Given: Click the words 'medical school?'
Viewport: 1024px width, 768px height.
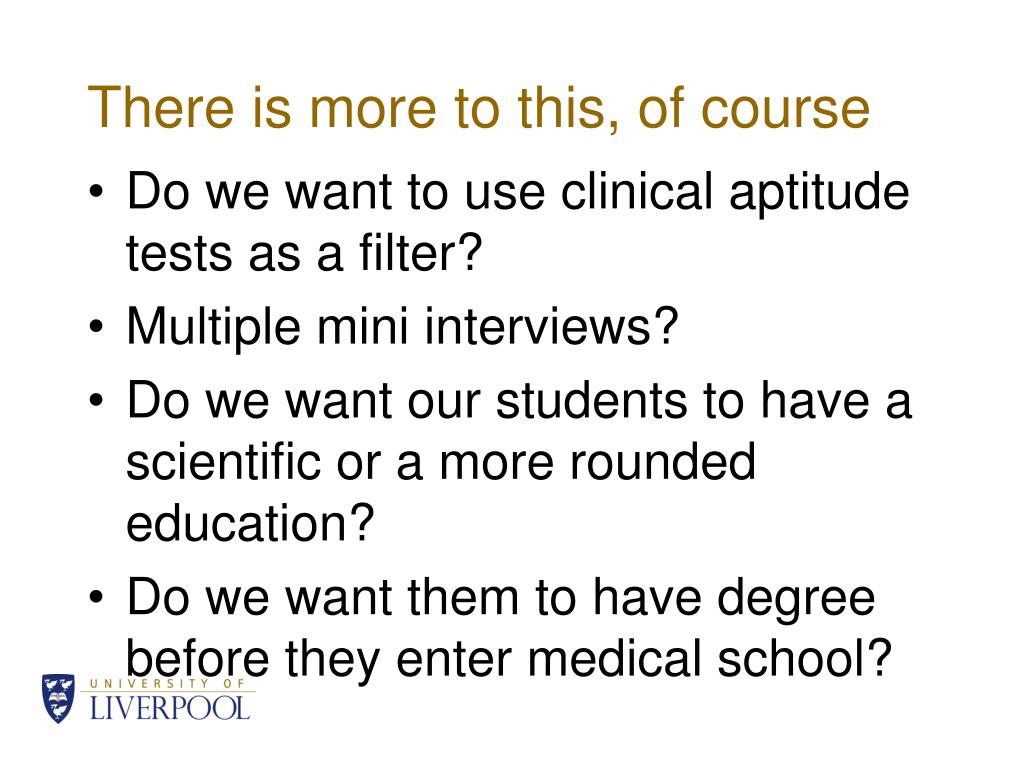Looking at the screenshot, I should (x=709, y=658).
